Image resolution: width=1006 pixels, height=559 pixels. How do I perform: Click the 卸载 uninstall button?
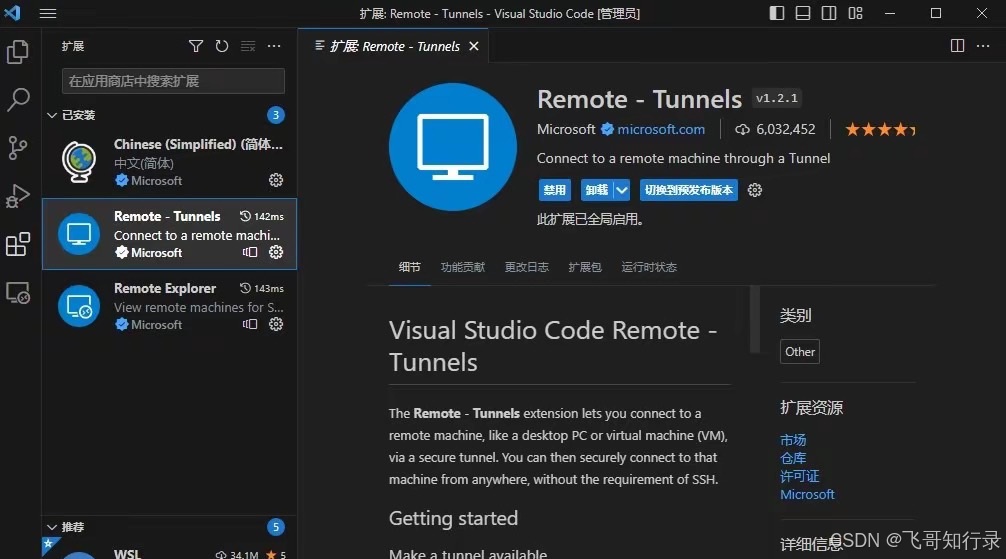click(x=597, y=190)
